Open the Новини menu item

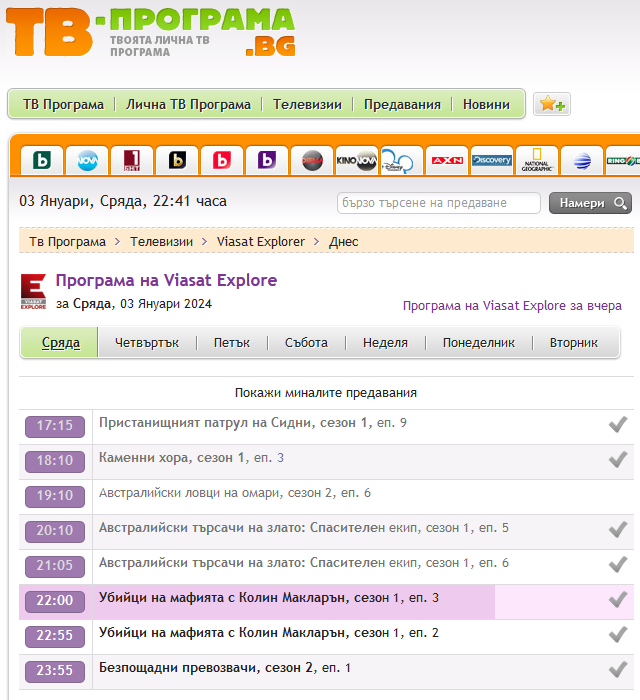click(x=486, y=104)
